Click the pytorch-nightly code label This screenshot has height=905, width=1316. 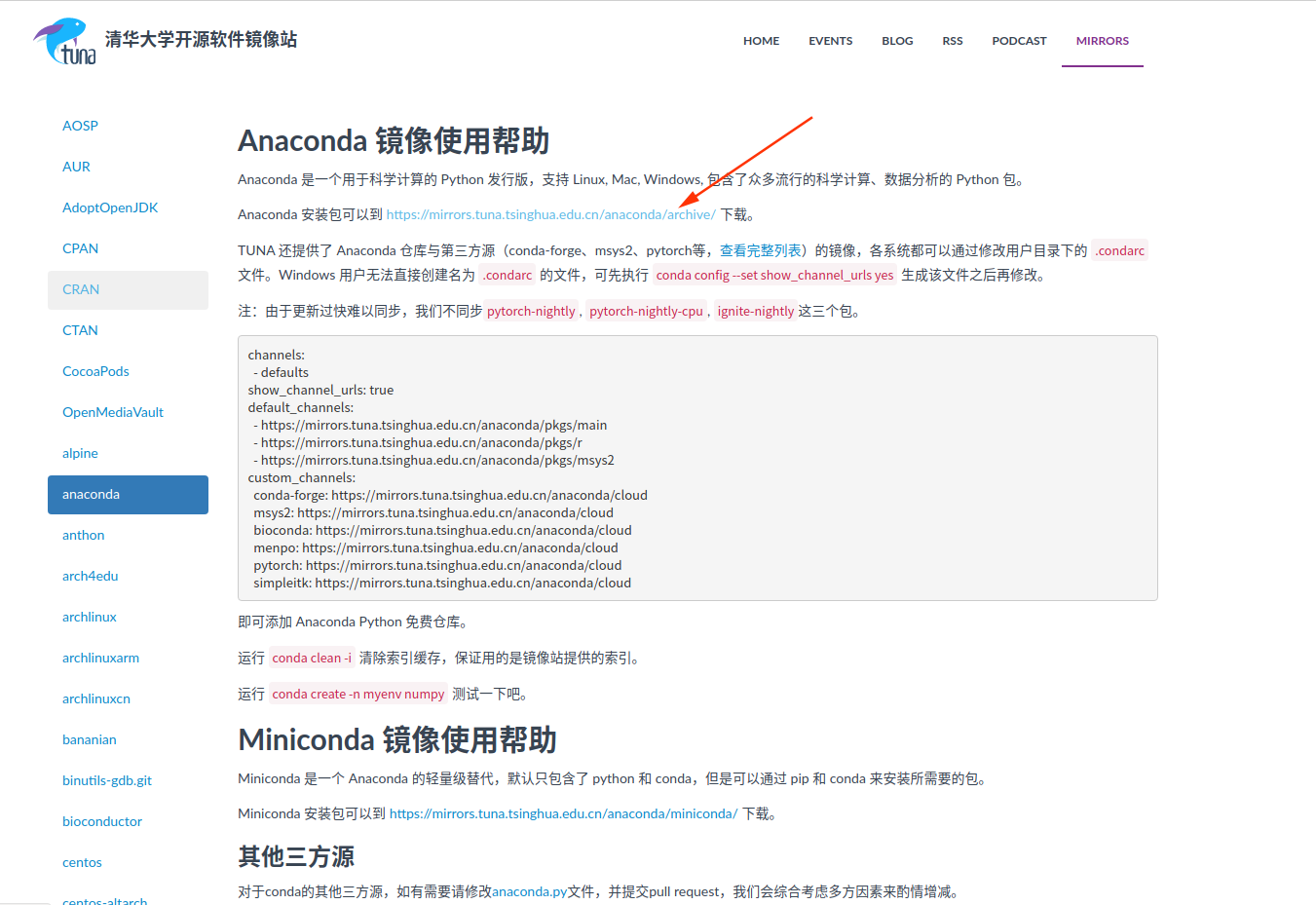531,311
